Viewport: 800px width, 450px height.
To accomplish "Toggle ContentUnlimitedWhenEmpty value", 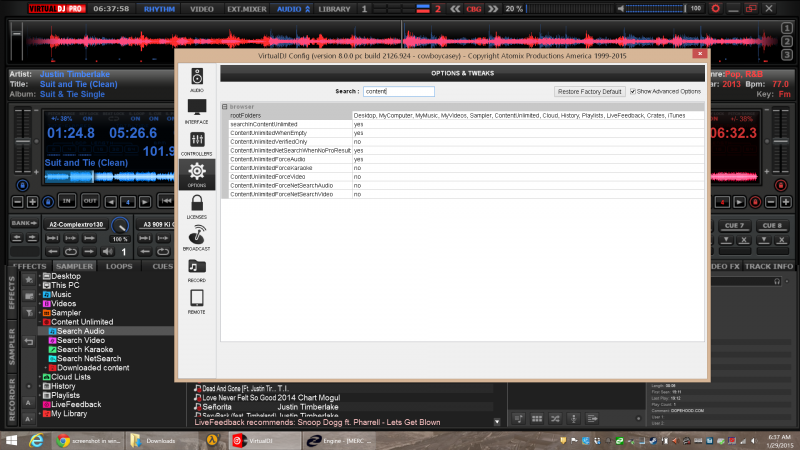I will tap(528, 133).
